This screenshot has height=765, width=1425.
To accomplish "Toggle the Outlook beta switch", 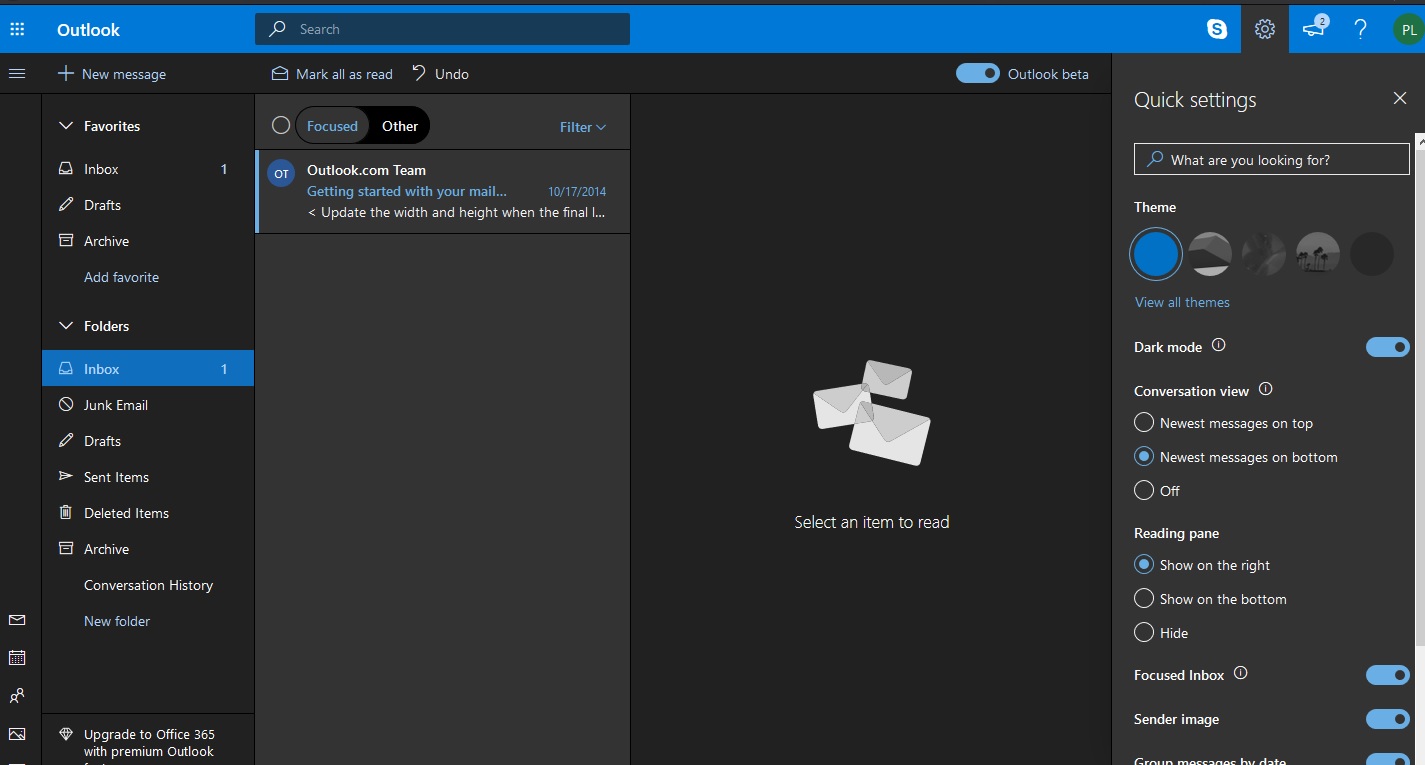I will (977, 73).
